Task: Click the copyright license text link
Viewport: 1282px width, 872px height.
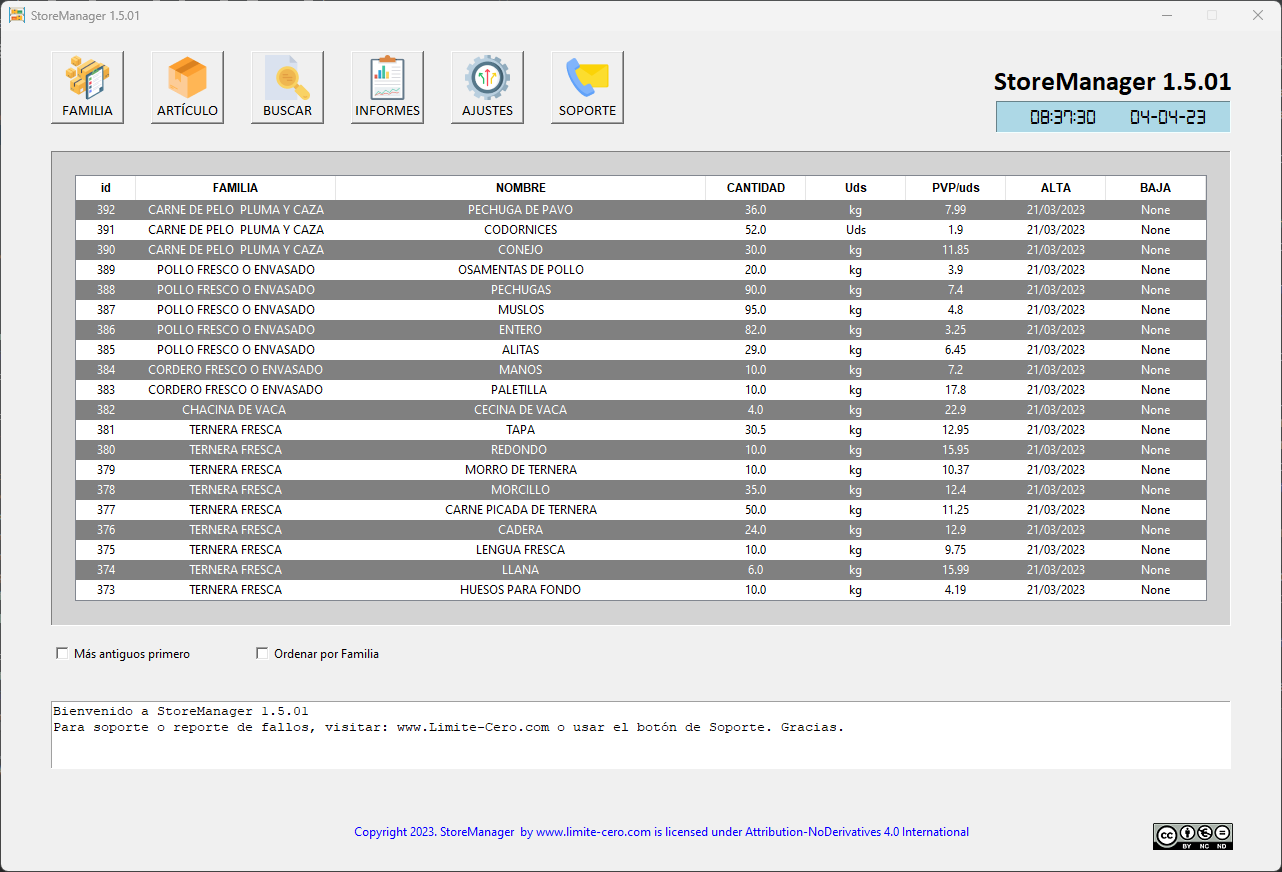Action: [661, 832]
